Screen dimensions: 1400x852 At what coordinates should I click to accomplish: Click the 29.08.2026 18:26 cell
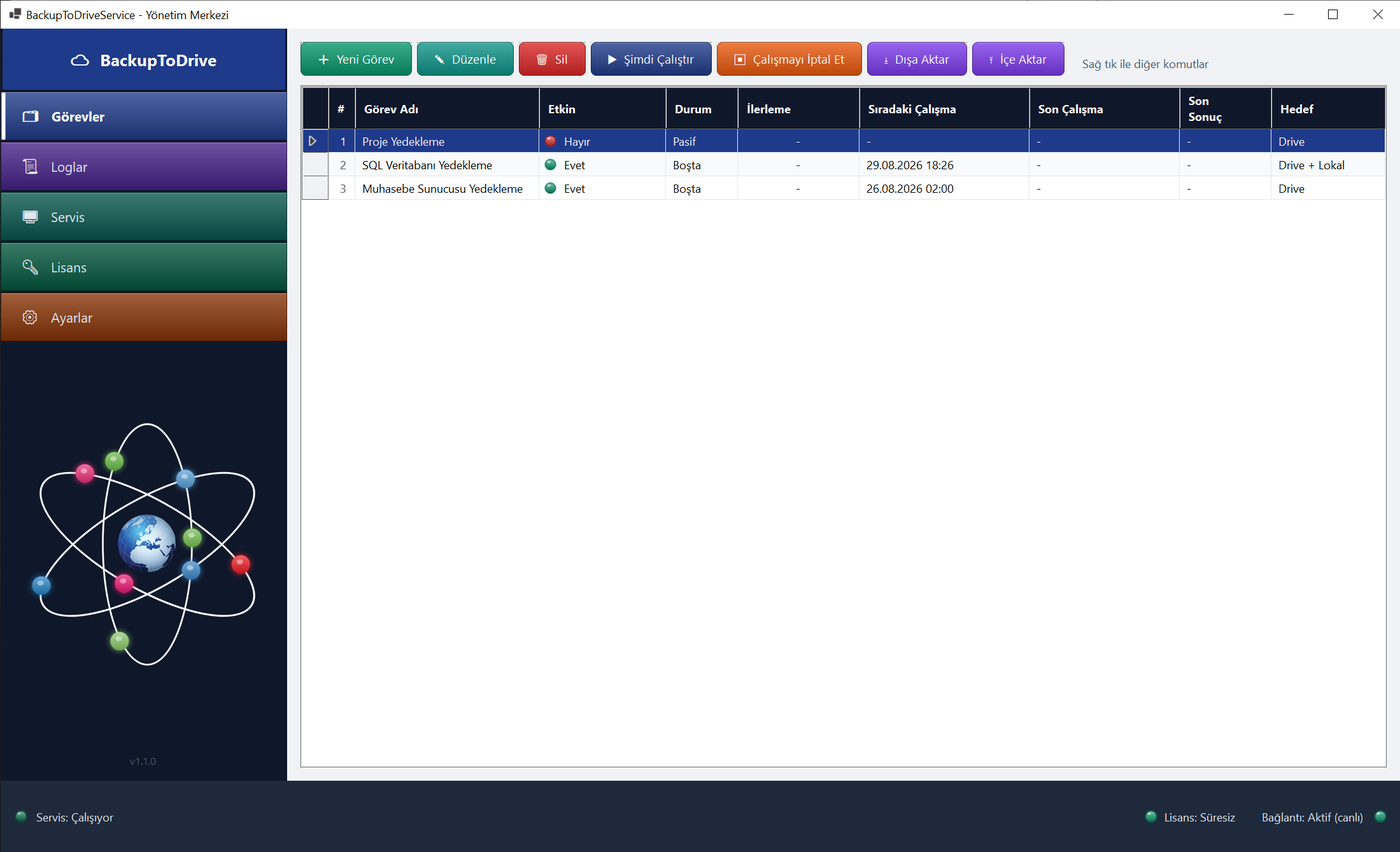pyautogui.click(x=944, y=164)
